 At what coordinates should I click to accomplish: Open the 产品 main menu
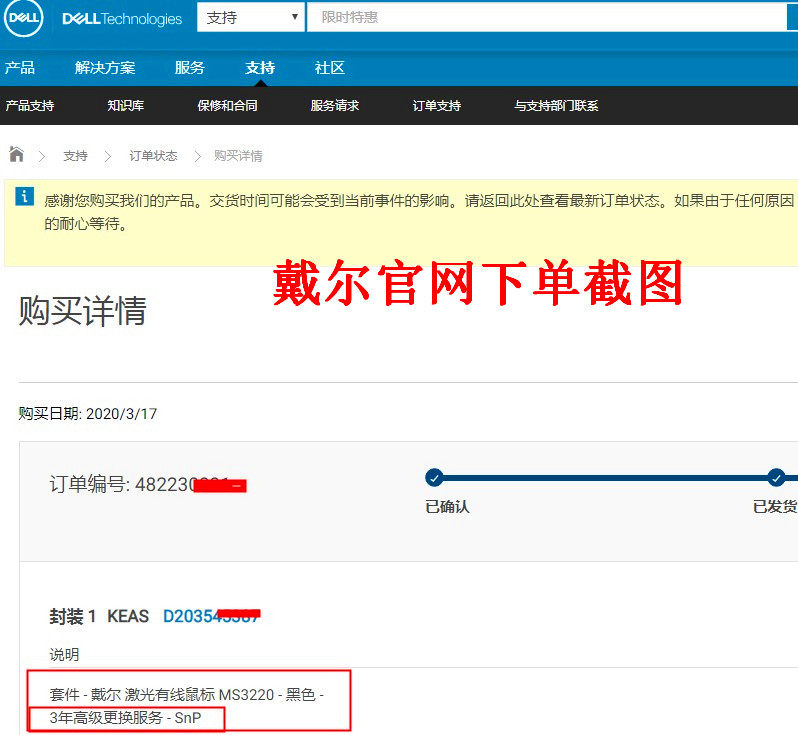coord(20,67)
